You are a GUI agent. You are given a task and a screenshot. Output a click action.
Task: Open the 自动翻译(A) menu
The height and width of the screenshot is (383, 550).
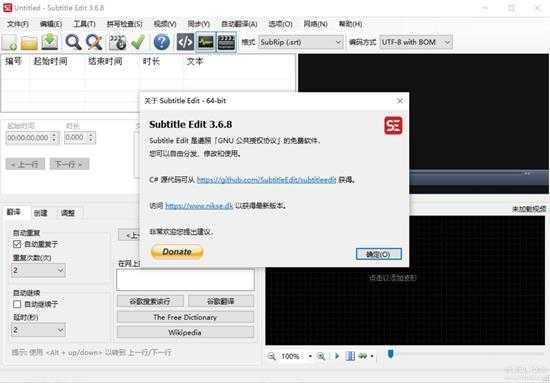pos(239,24)
